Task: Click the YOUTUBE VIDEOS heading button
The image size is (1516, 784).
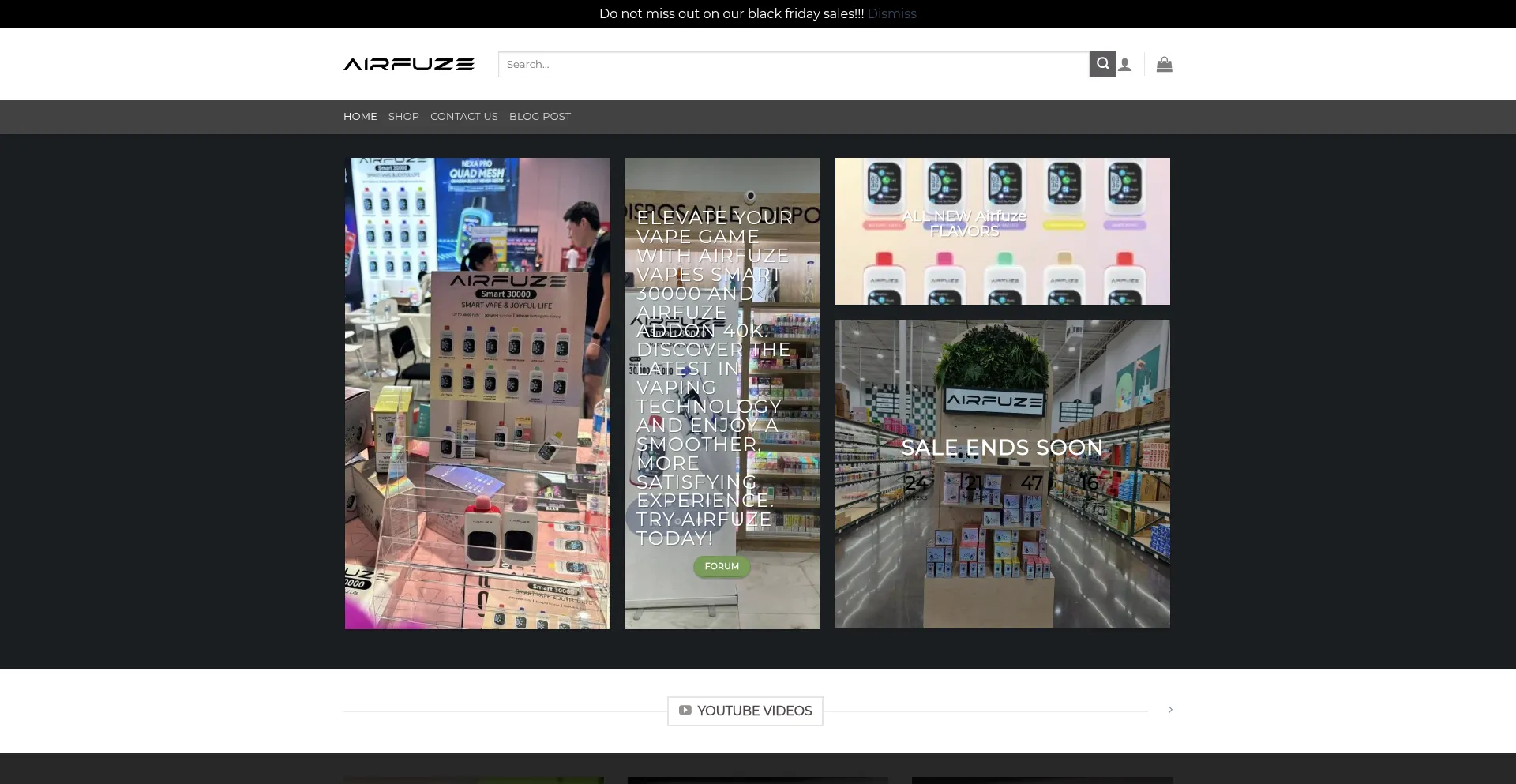Action: tap(745, 711)
